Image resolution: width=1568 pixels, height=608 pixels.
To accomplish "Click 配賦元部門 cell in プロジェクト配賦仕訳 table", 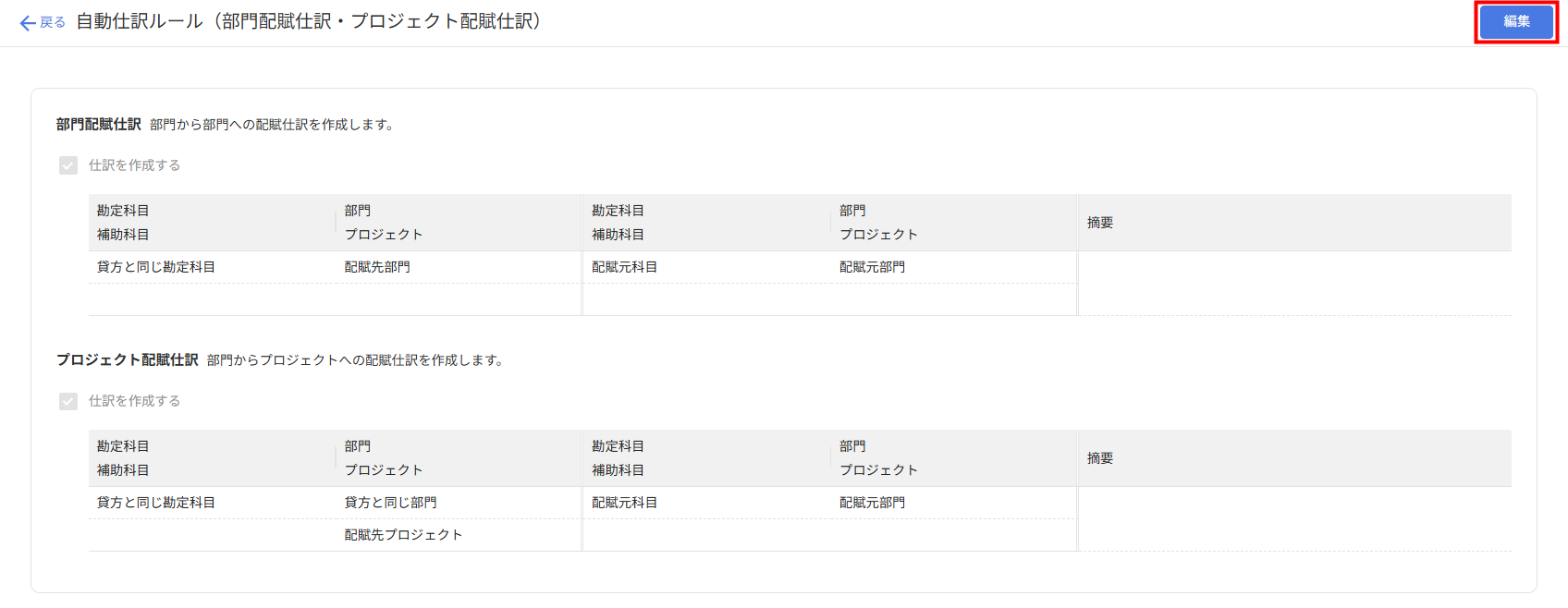I will [x=873, y=503].
